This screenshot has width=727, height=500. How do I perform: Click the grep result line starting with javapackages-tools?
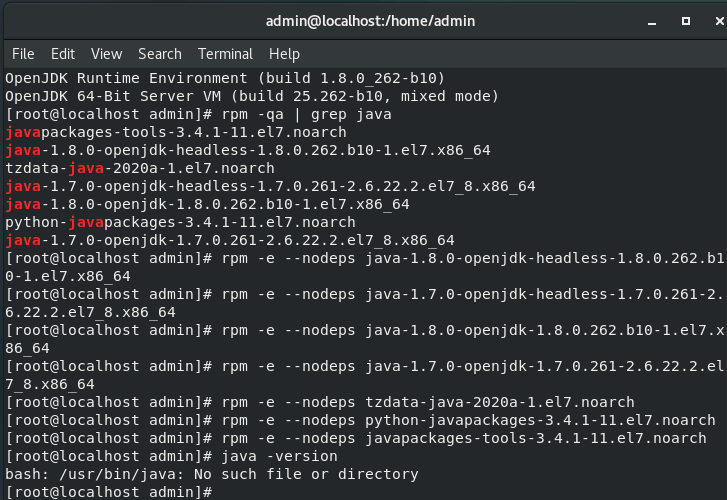[176, 132]
